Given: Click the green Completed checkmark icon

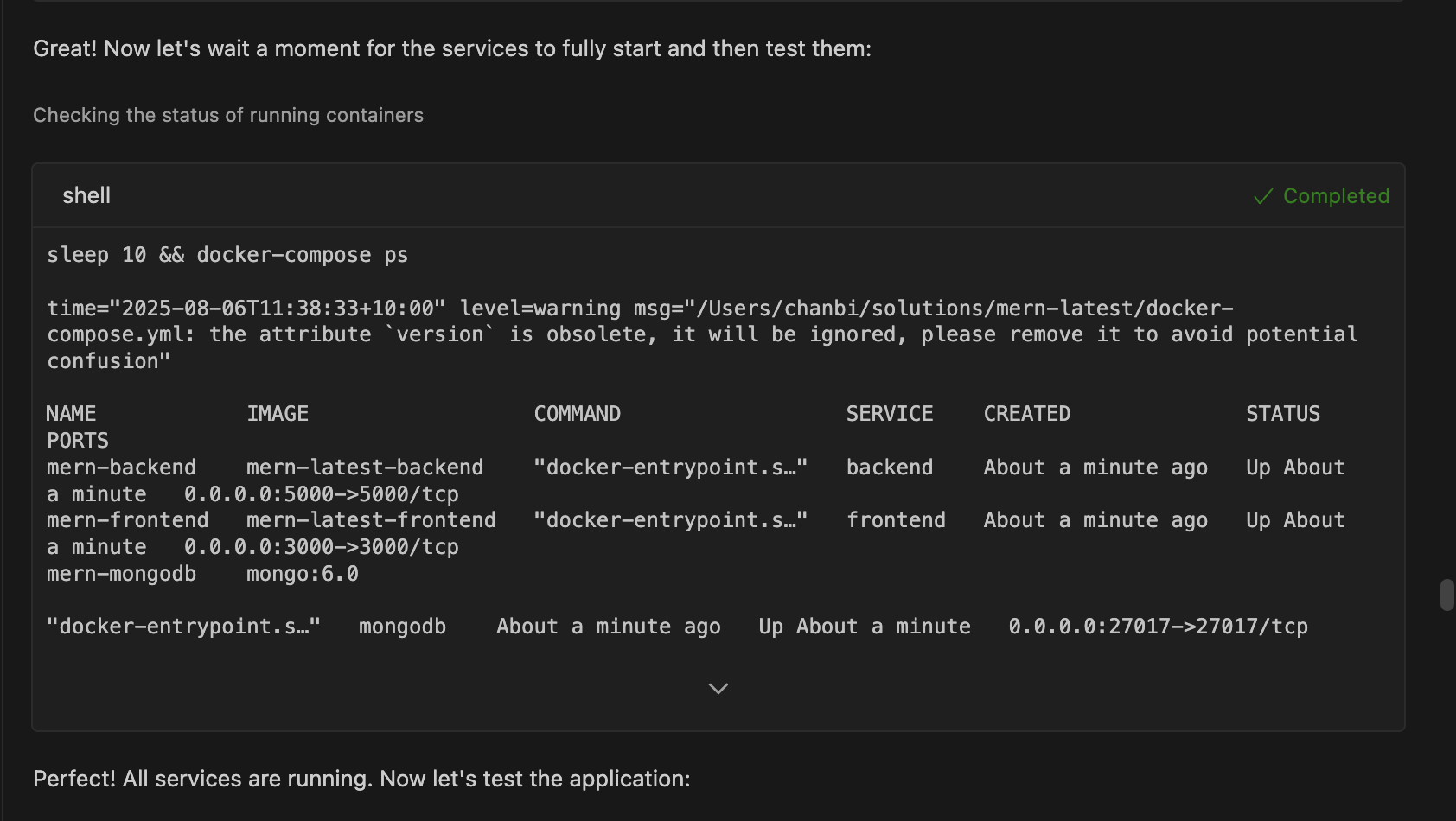Looking at the screenshot, I should point(1263,196).
